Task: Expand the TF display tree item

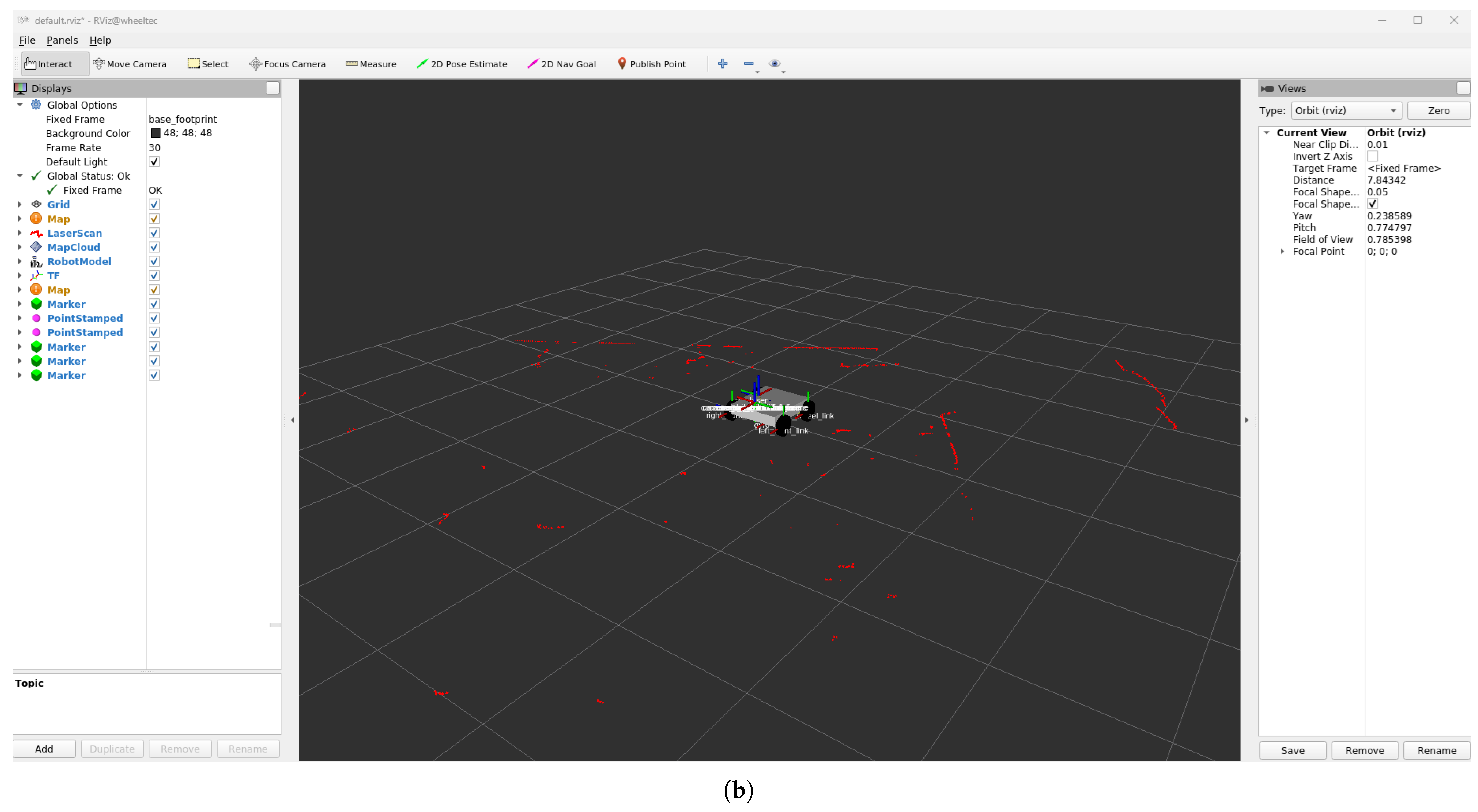Action: coord(20,276)
